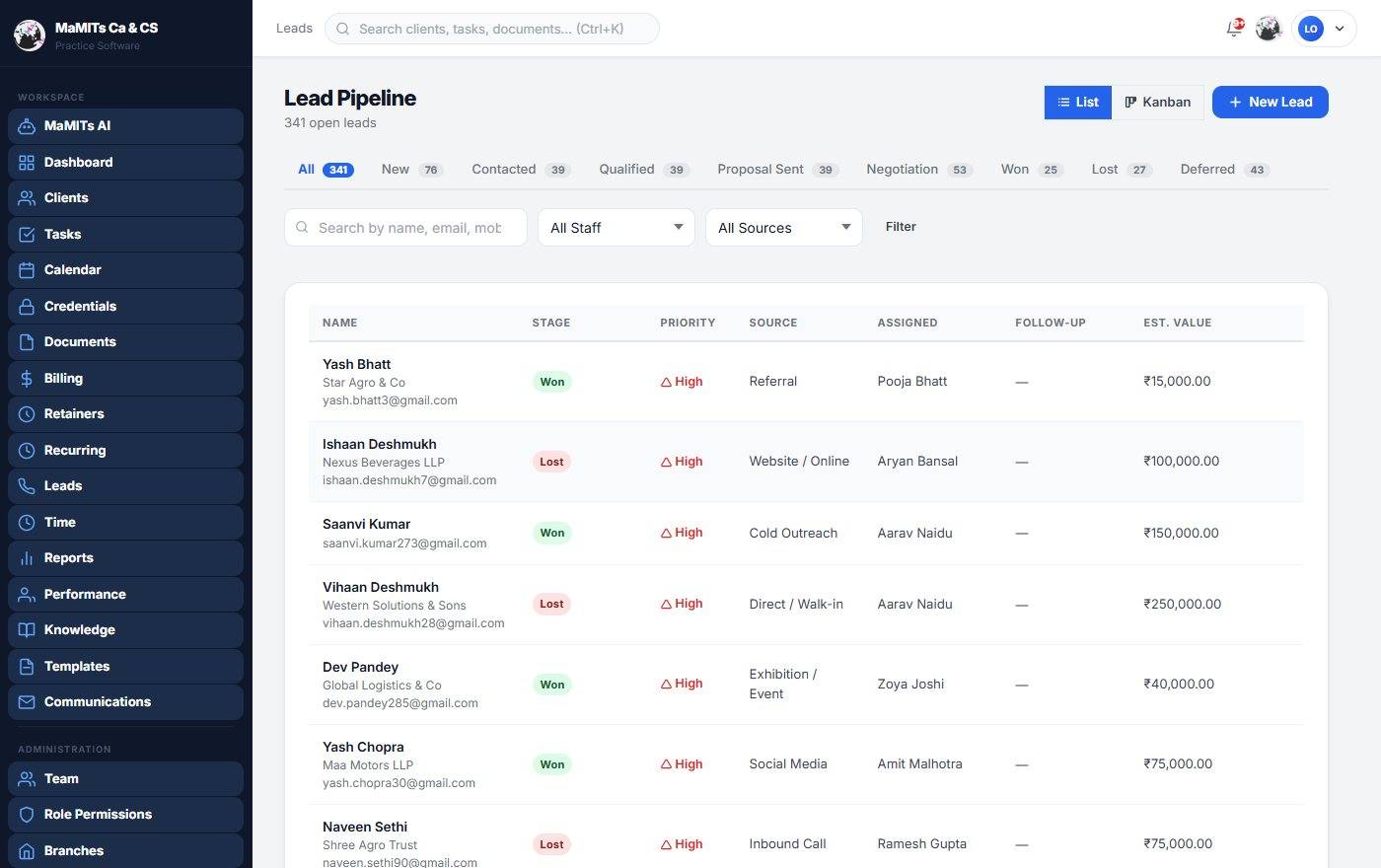Click the Recurring clock icon

click(x=27, y=451)
